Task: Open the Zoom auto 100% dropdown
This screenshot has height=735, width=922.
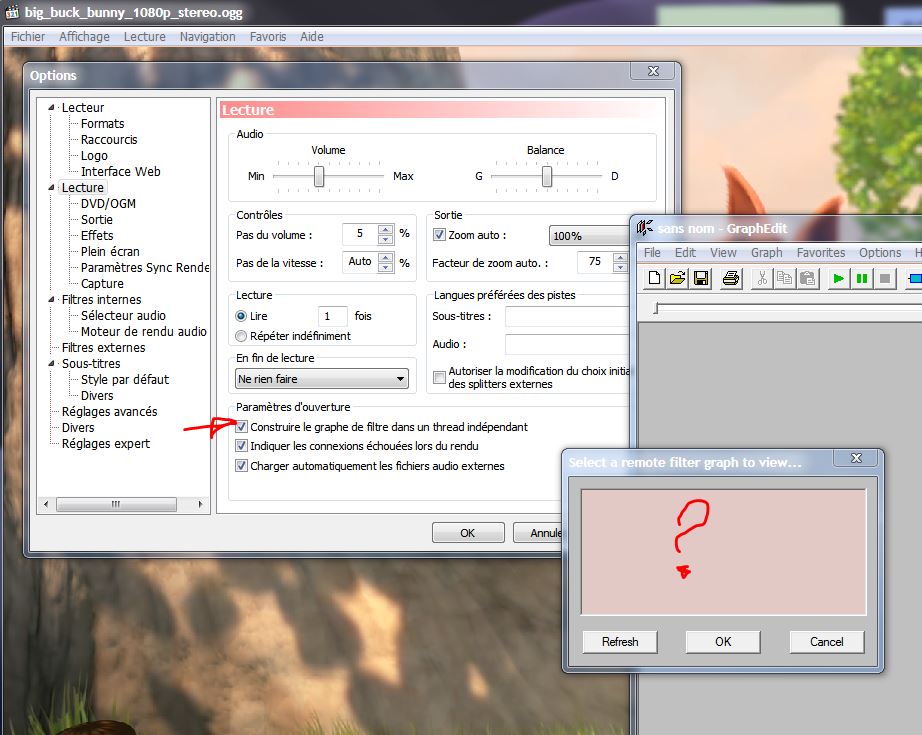Action: (x=589, y=236)
